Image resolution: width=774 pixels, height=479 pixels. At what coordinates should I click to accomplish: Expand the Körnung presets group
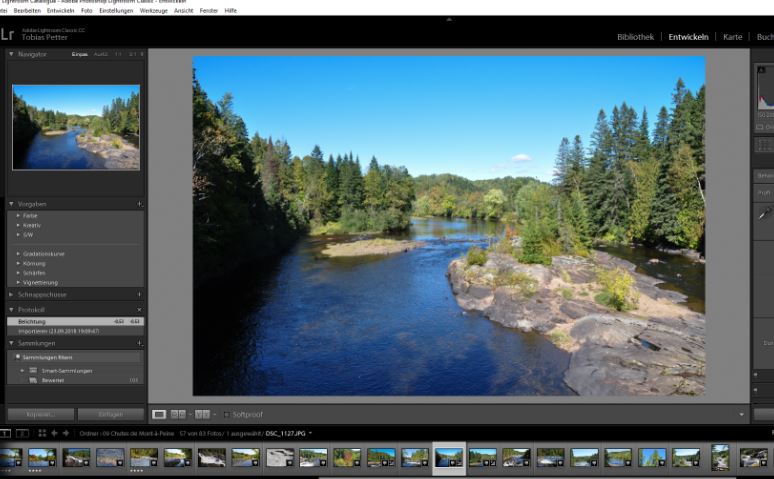18,263
